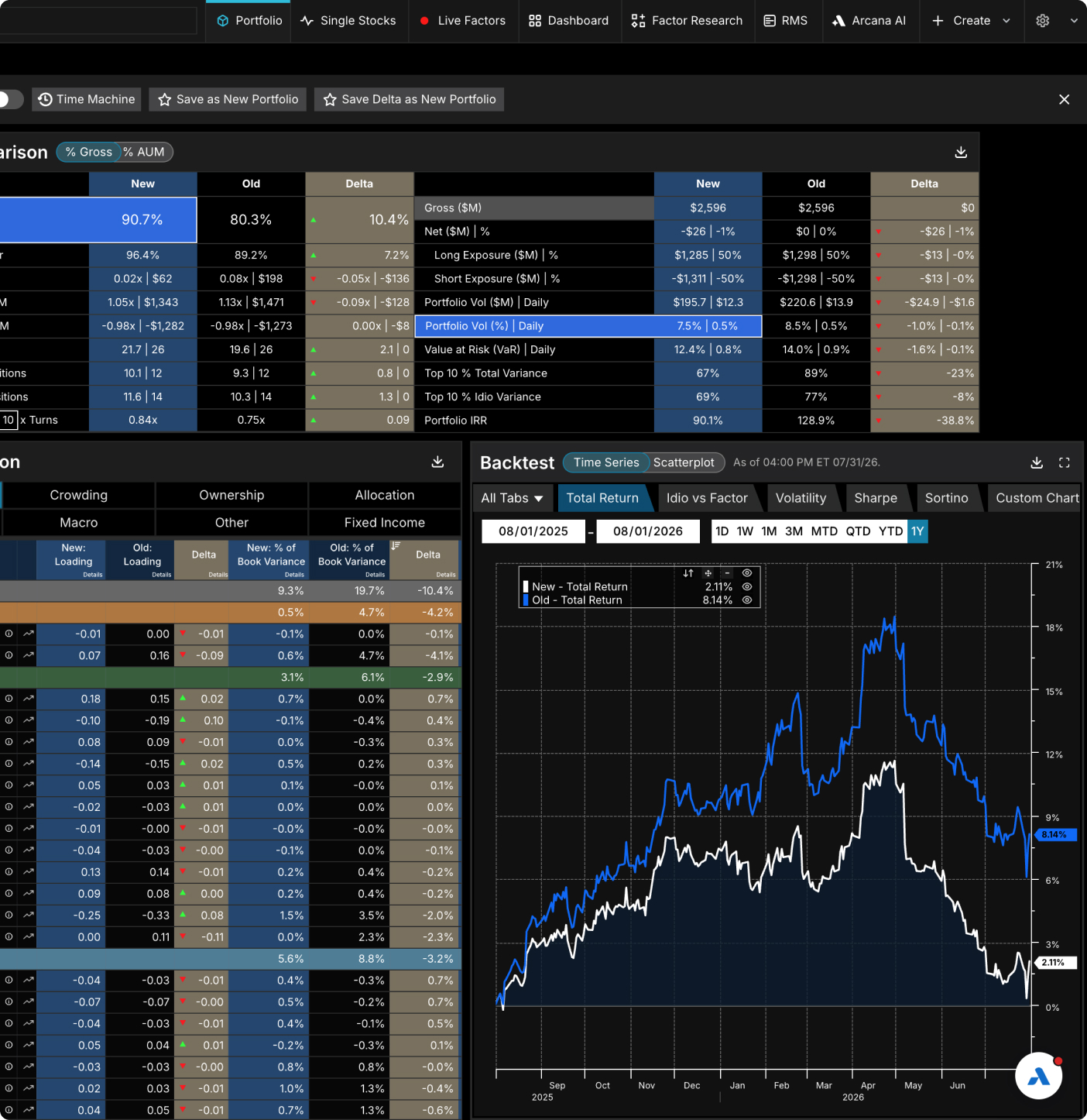This screenshot has width=1087, height=1120.
Task: Open the Crowding tab
Action: coord(79,495)
